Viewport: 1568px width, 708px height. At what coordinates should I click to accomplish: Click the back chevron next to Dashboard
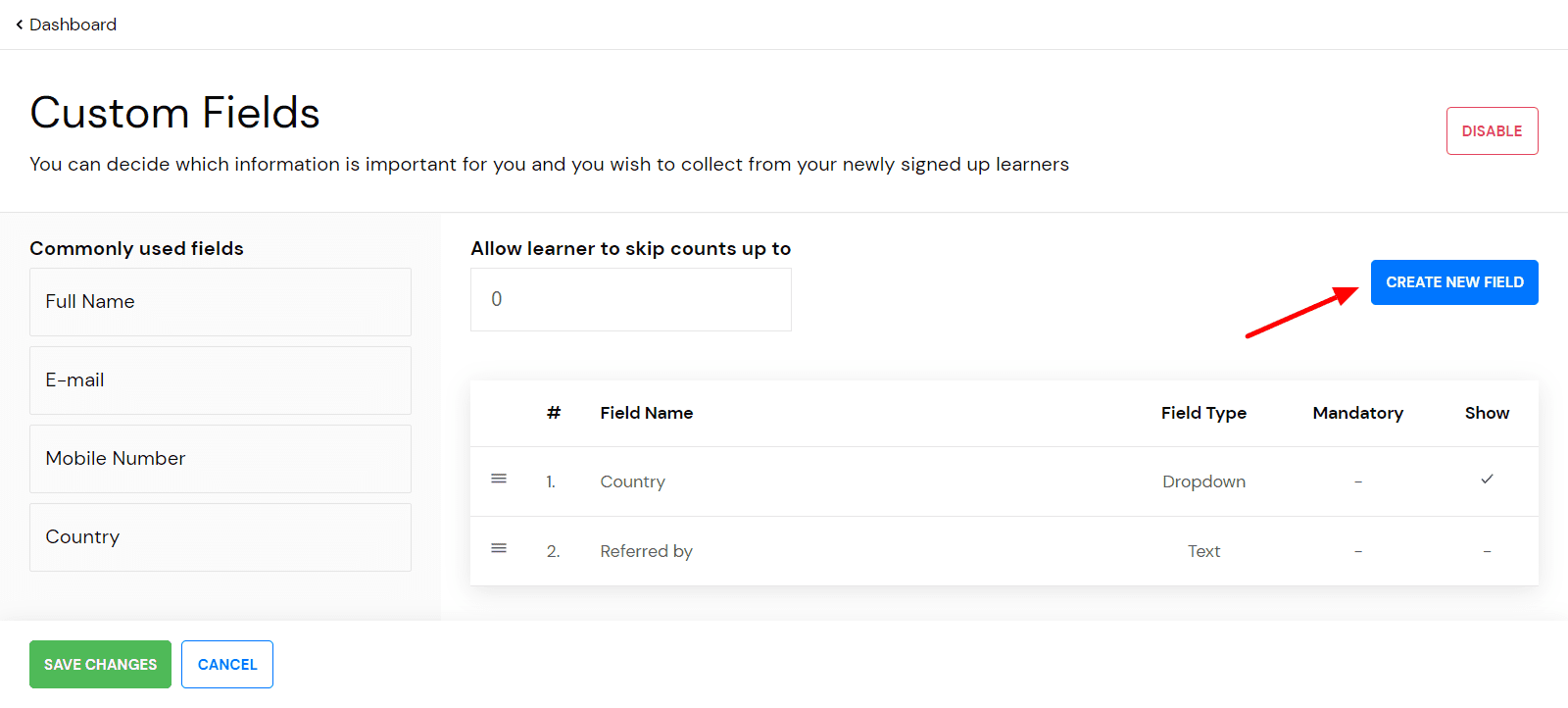click(x=20, y=25)
